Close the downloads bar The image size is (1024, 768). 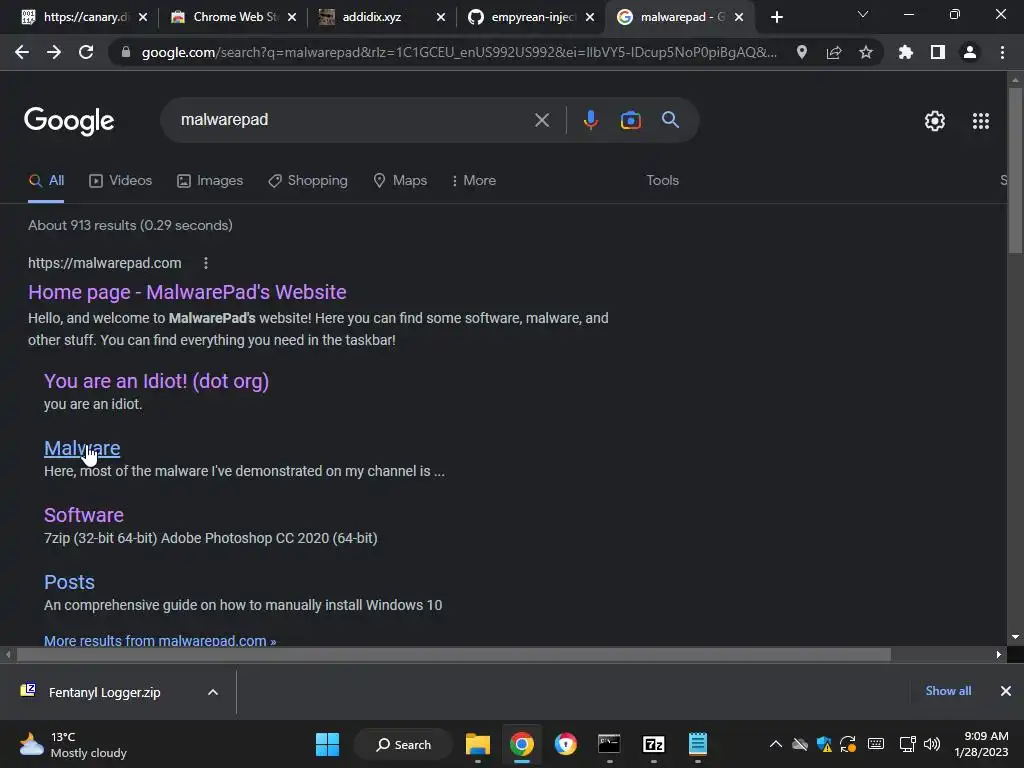coord(1006,691)
